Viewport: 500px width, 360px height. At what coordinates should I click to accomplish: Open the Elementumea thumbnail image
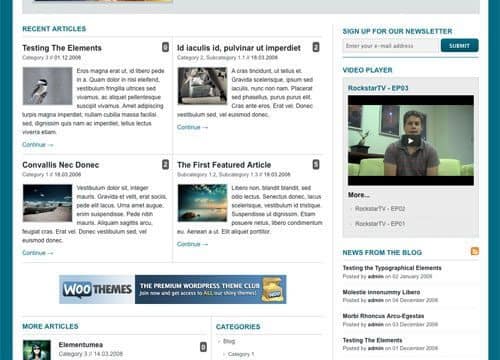point(37,350)
